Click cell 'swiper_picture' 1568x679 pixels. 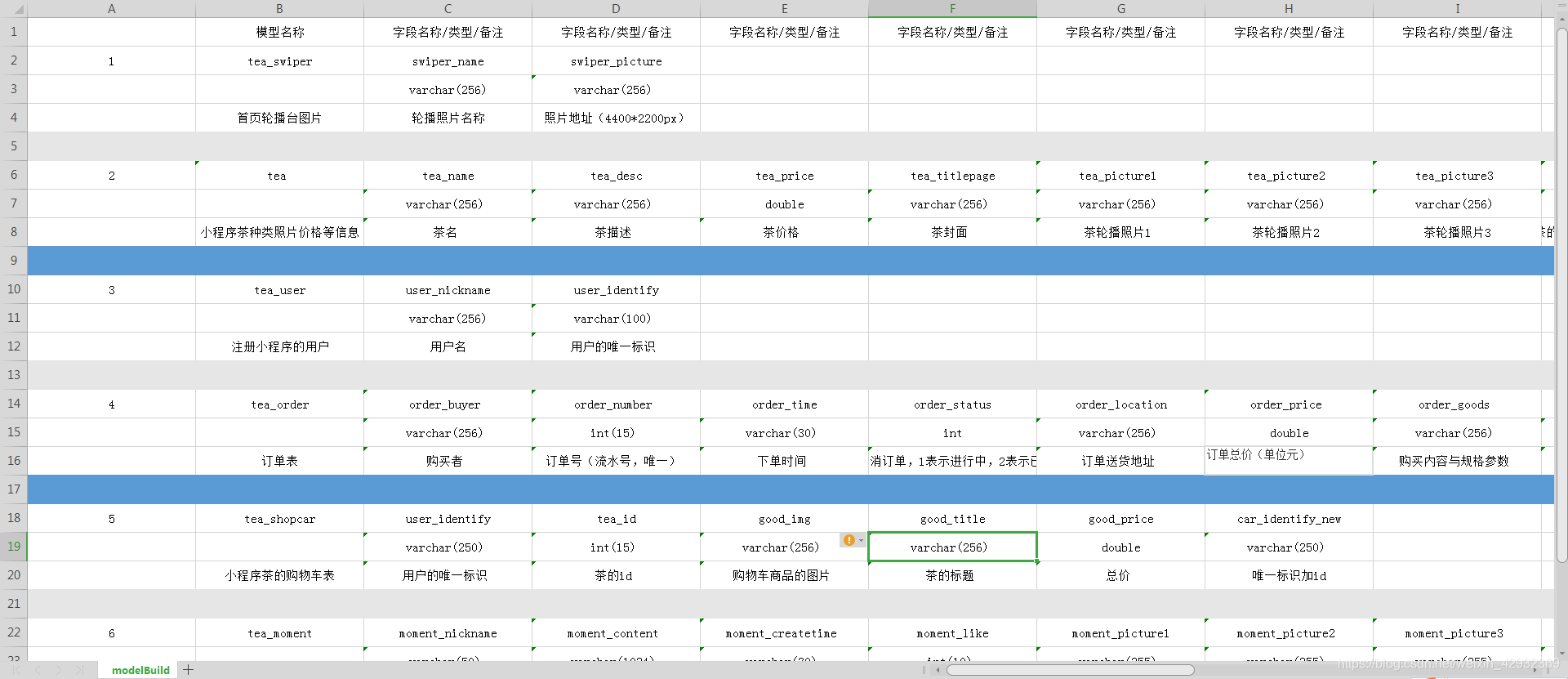click(616, 61)
